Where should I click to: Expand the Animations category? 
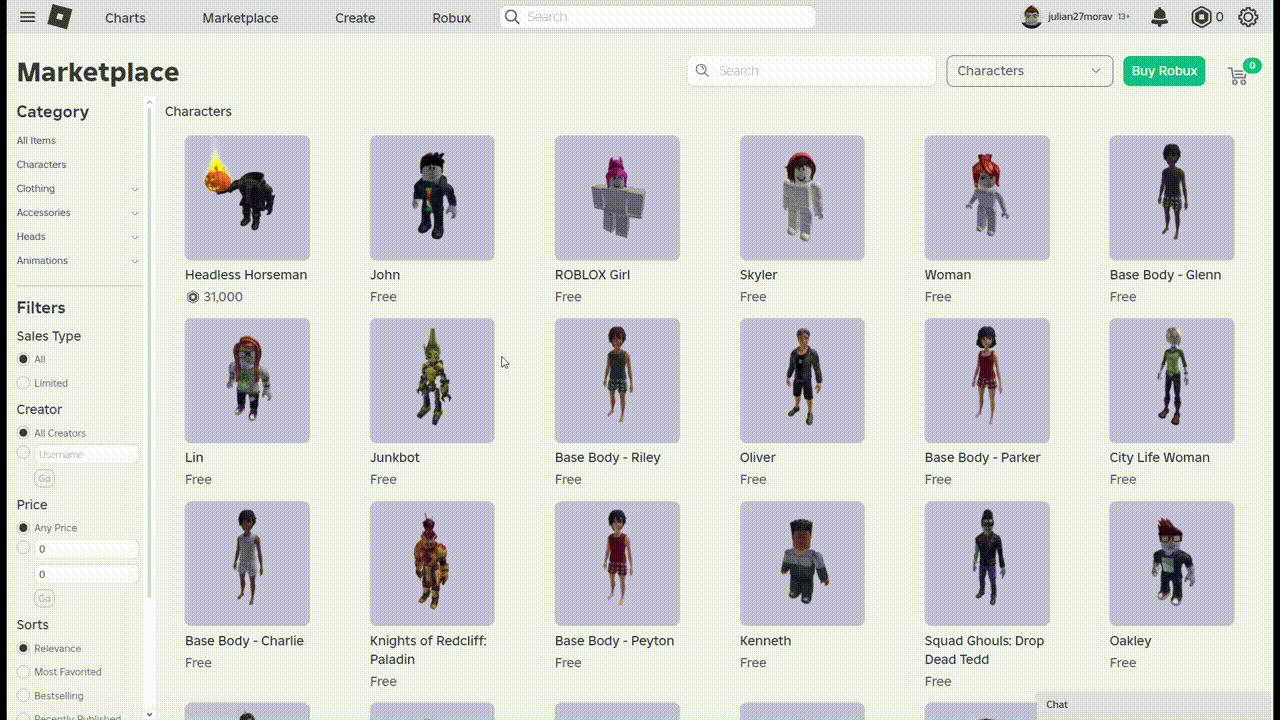pyautogui.click(x=135, y=261)
